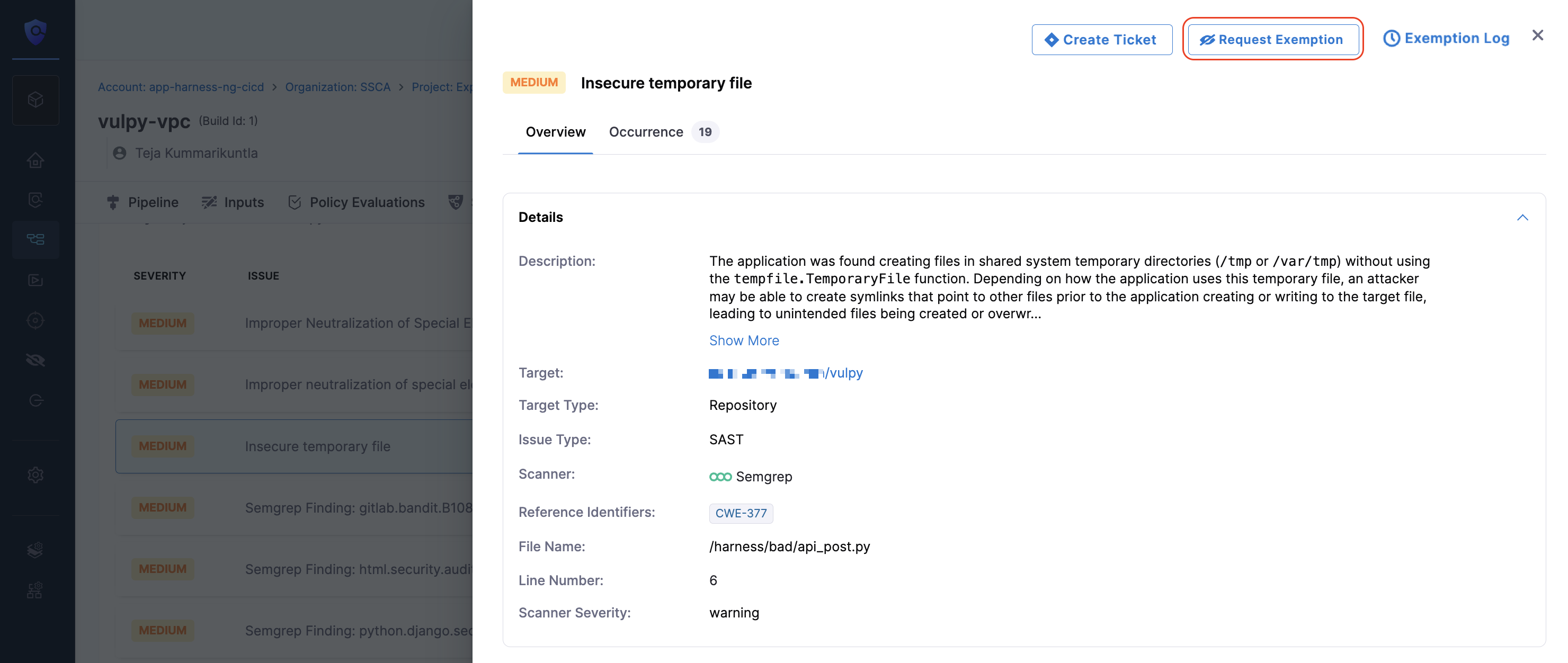Click the Request Exemption button

coord(1273,40)
